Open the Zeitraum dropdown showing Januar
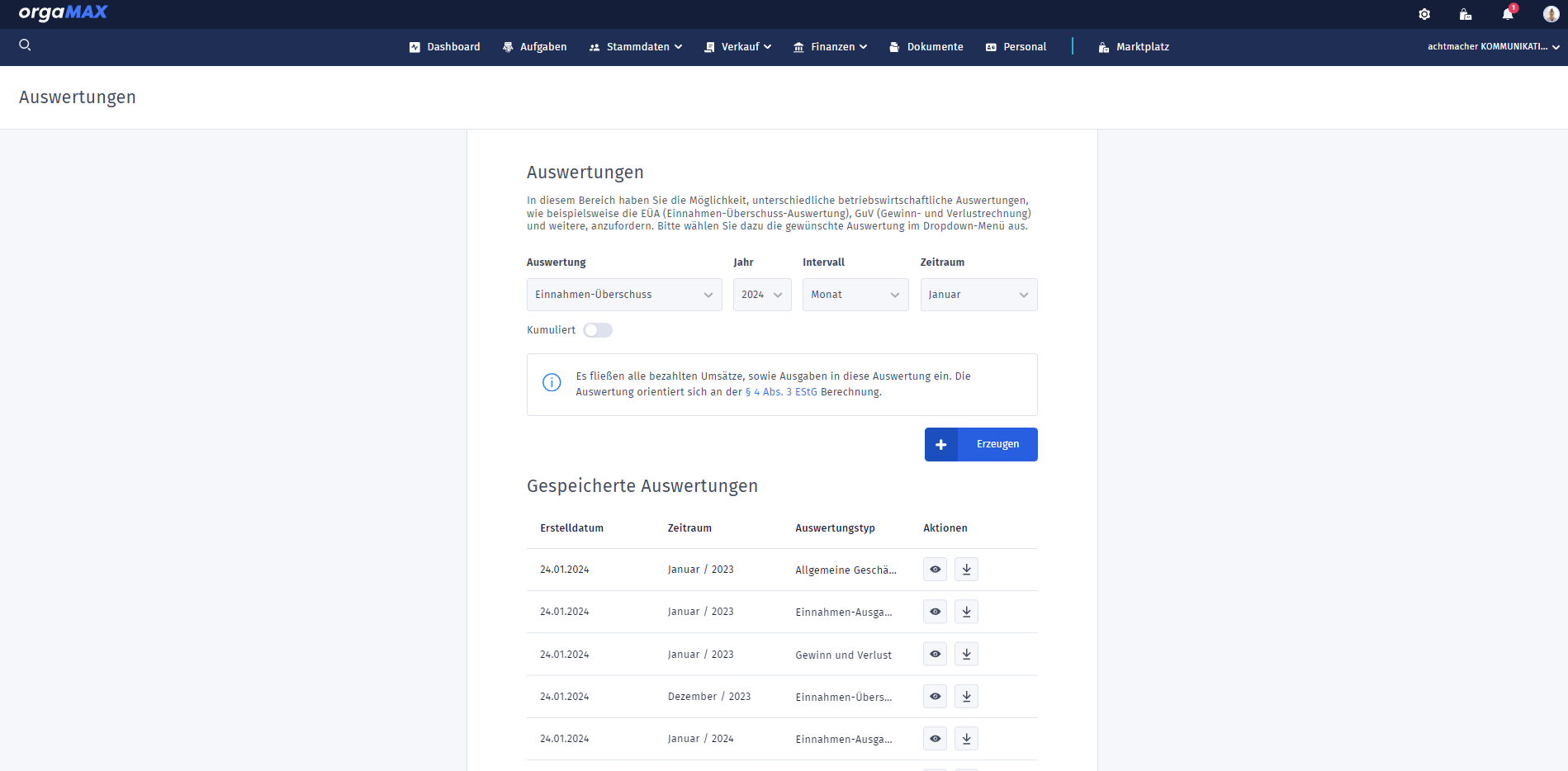 [979, 295]
